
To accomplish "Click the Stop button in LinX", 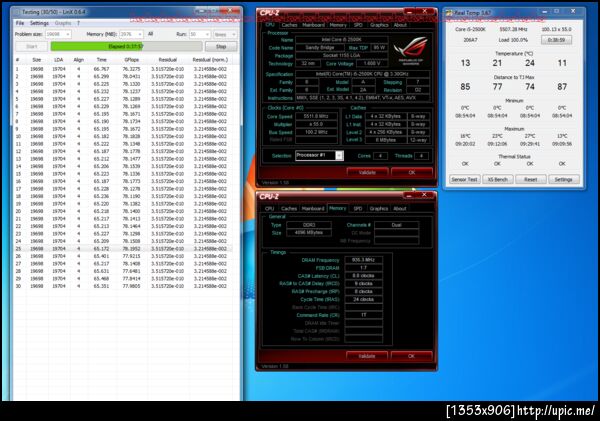I will [221, 47].
